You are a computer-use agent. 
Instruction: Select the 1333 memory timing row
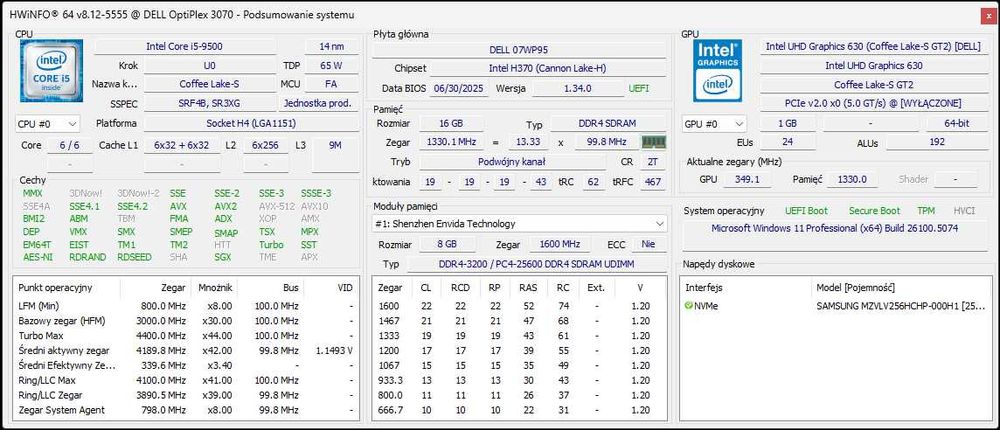tap(518, 336)
